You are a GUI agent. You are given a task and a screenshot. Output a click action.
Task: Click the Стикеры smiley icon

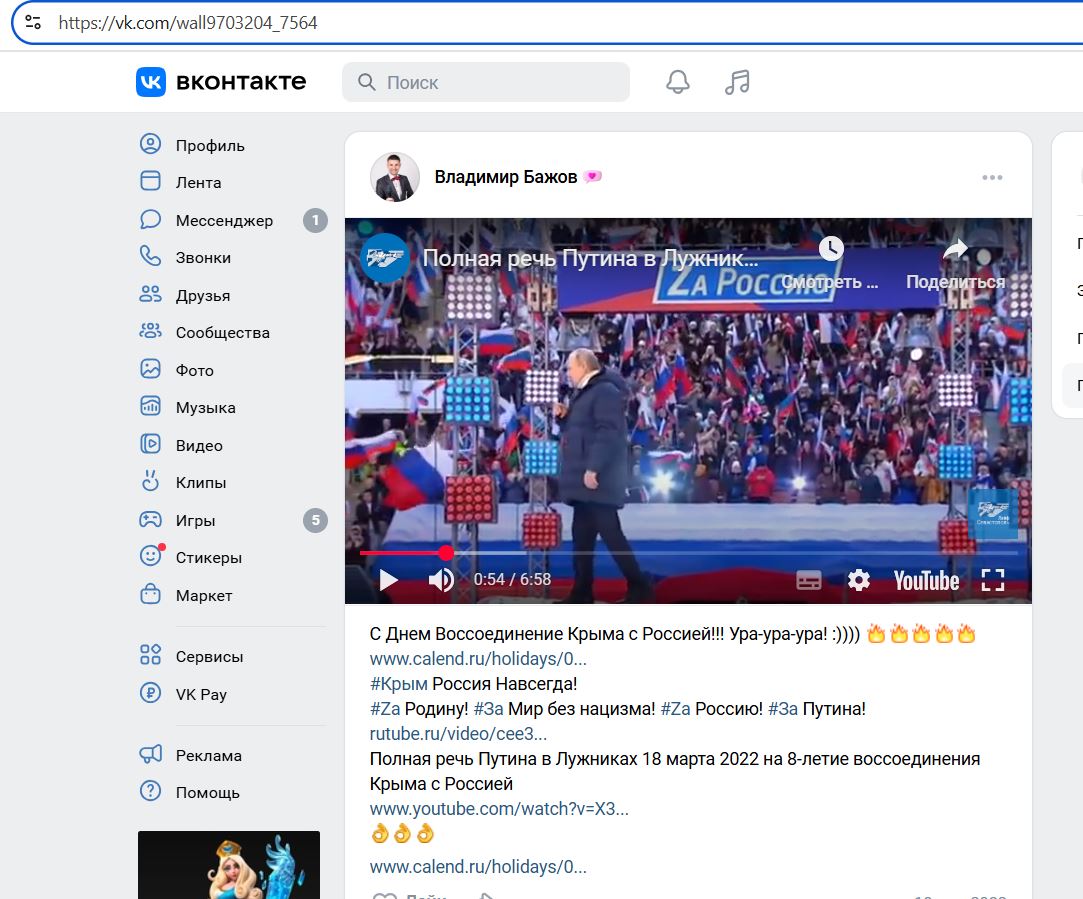[x=151, y=557]
